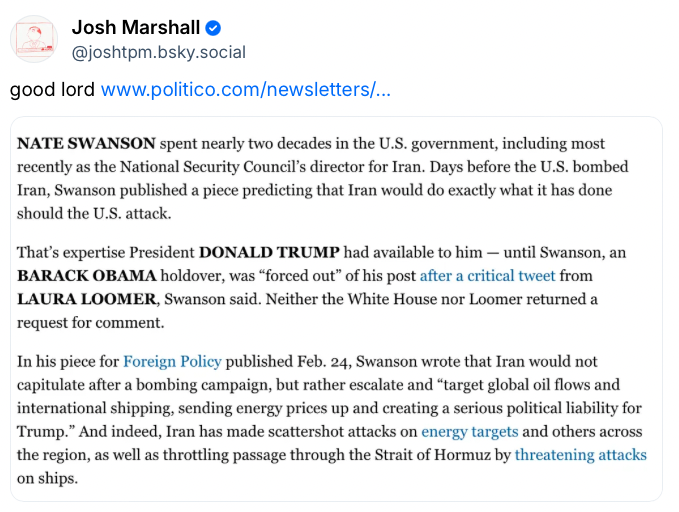Click the "should the U.S. attack." line
The image size is (679, 512).
point(94,214)
